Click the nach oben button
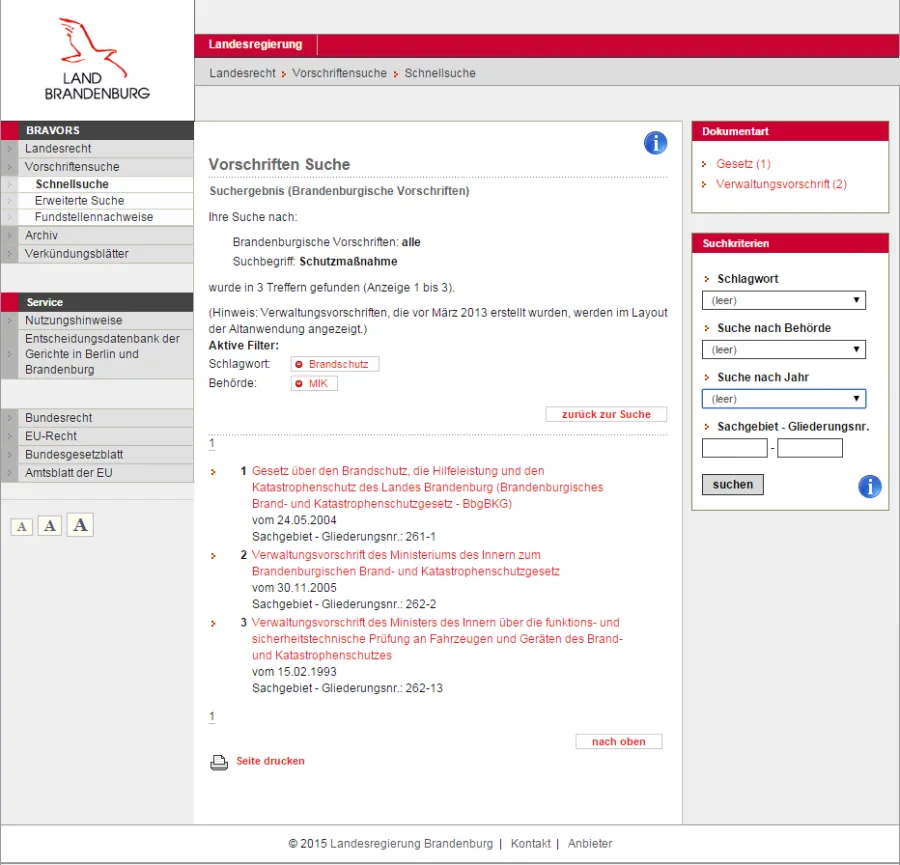900x865 pixels. point(619,742)
